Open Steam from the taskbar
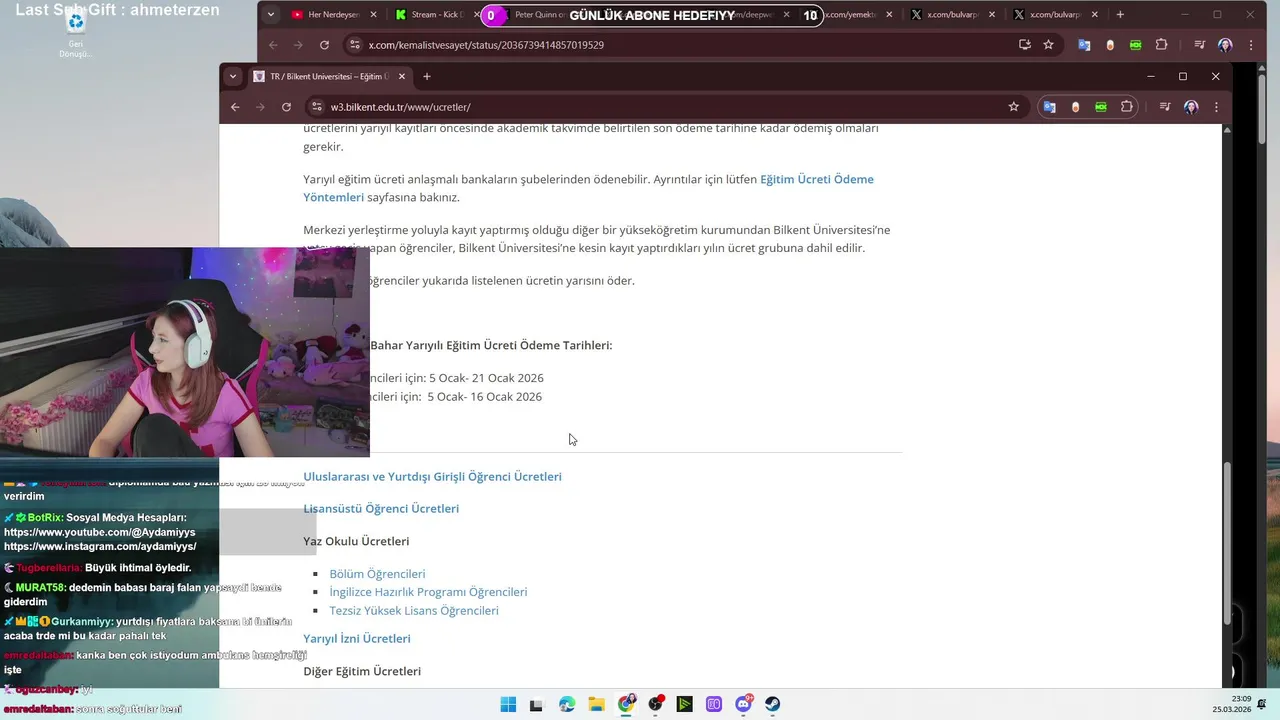The height and width of the screenshot is (720, 1280). (773, 704)
